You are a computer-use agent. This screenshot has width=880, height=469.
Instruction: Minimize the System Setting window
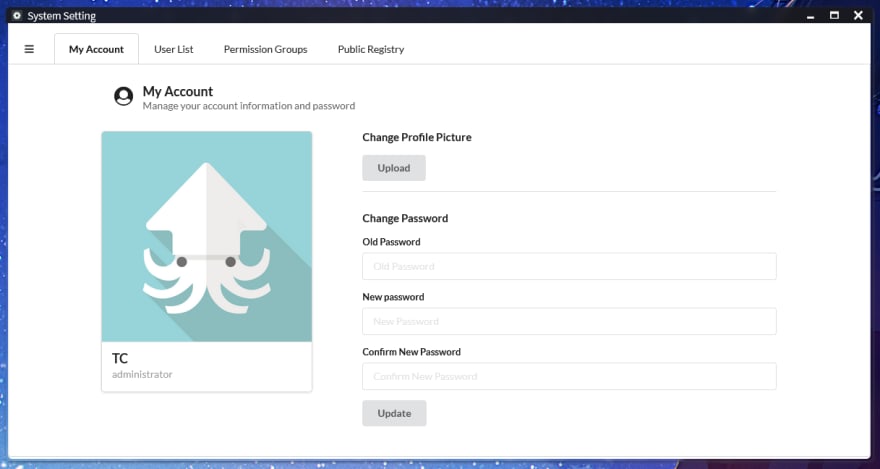[810, 16]
